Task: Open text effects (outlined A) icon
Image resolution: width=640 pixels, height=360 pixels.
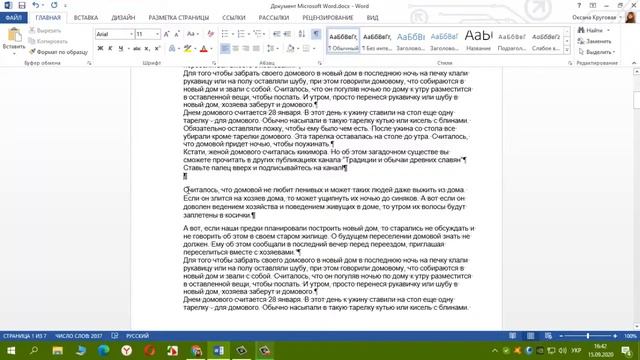Action: click(172, 49)
